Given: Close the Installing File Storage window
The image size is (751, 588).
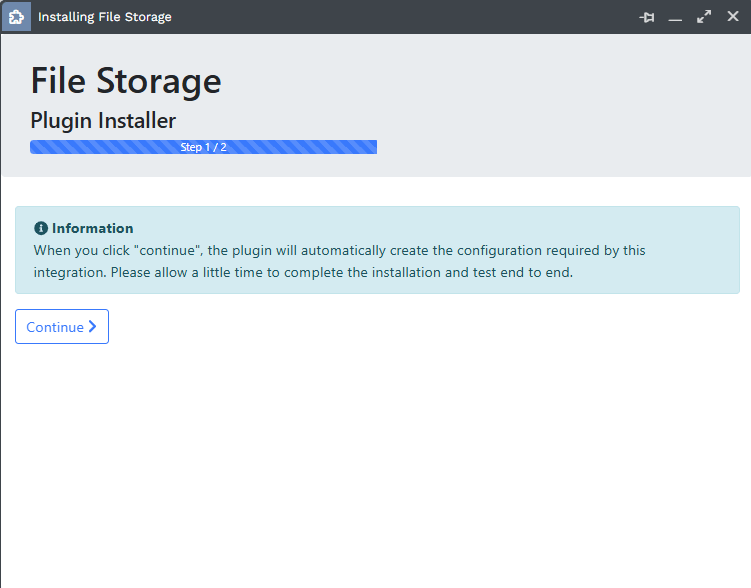Looking at the screenshot, I should pyautogui.click(x=733, y=17).
